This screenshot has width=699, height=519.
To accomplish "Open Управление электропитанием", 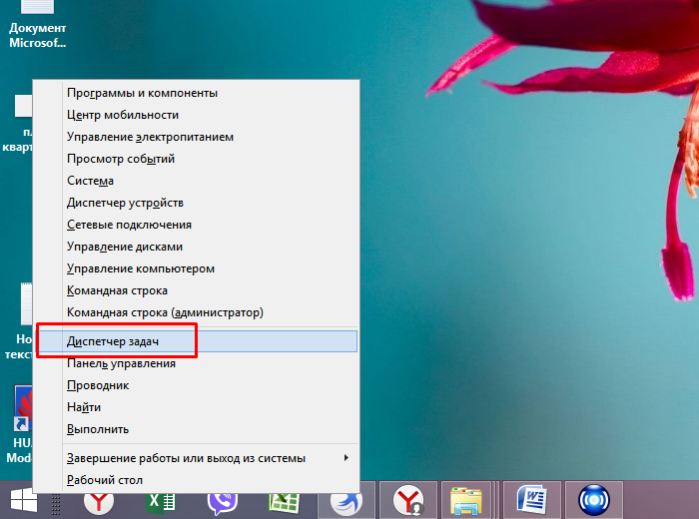I will 196,136.
